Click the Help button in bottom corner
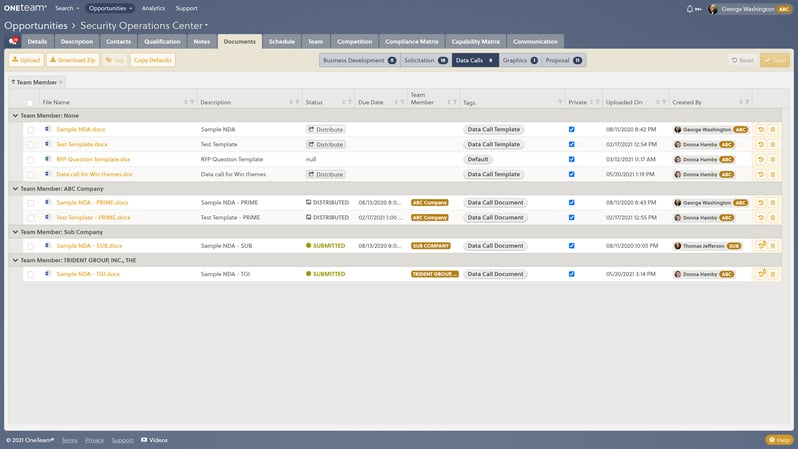798x449 pixels. click(x=779, y=440)
